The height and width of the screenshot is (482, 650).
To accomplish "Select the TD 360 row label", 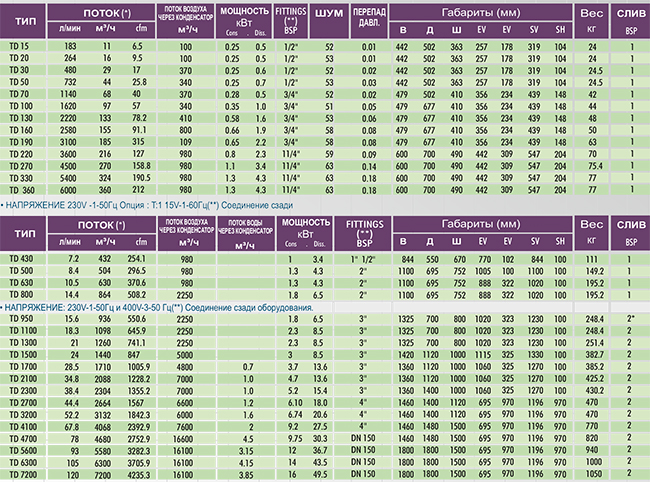I will point(20,190).
